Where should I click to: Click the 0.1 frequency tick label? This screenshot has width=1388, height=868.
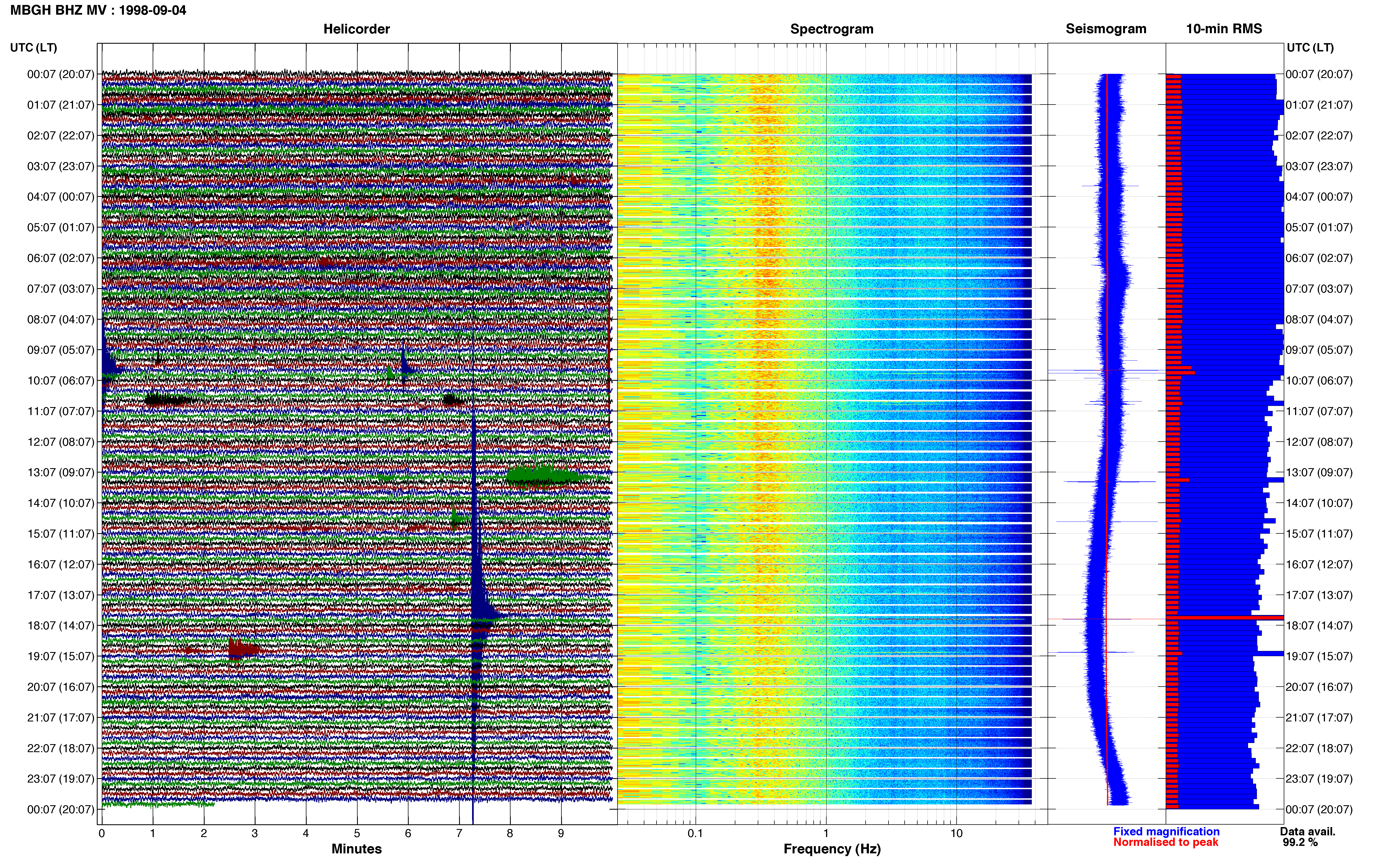pos(695,833)
